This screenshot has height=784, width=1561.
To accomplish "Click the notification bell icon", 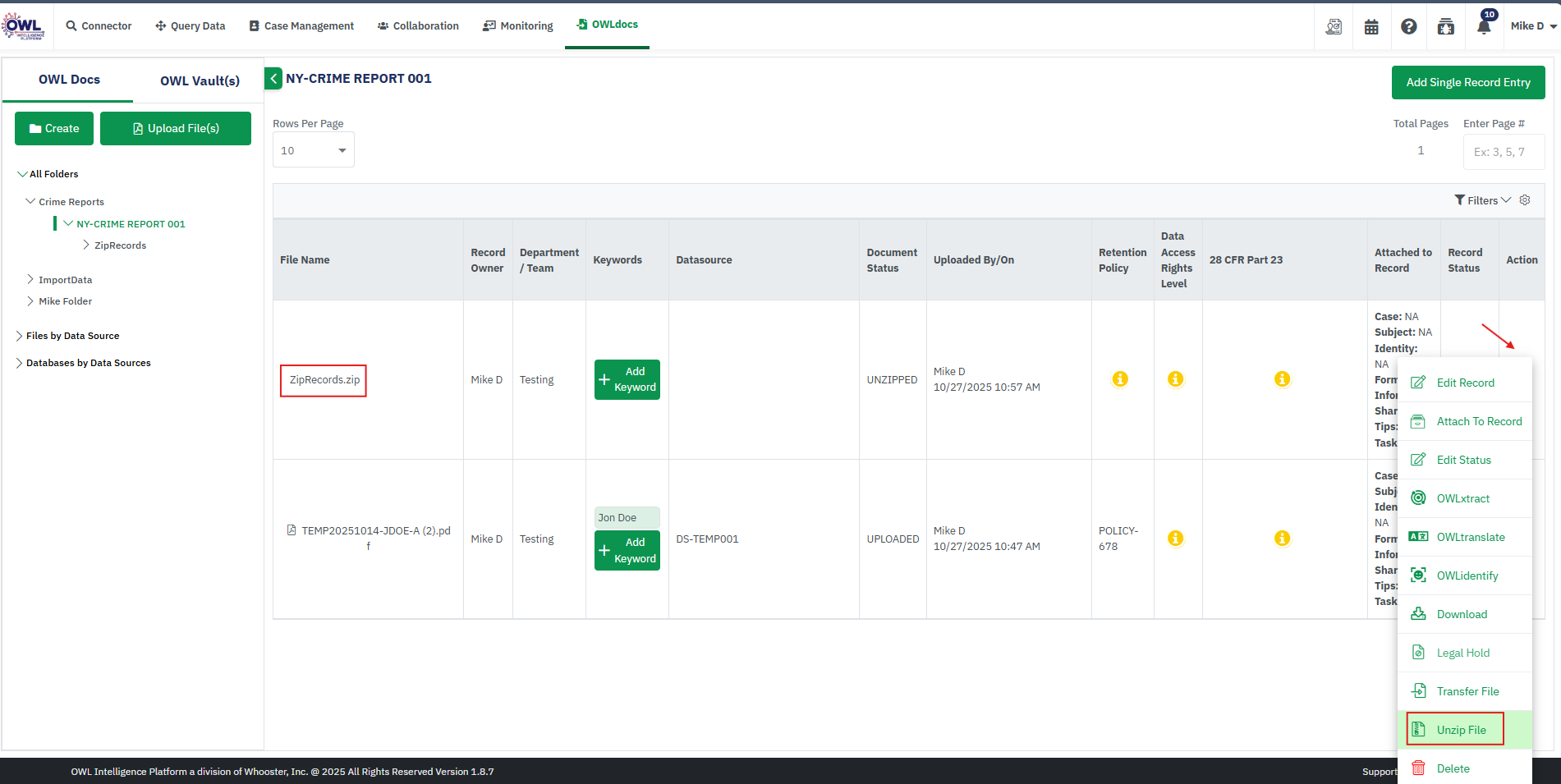I will coord(1483,26).
